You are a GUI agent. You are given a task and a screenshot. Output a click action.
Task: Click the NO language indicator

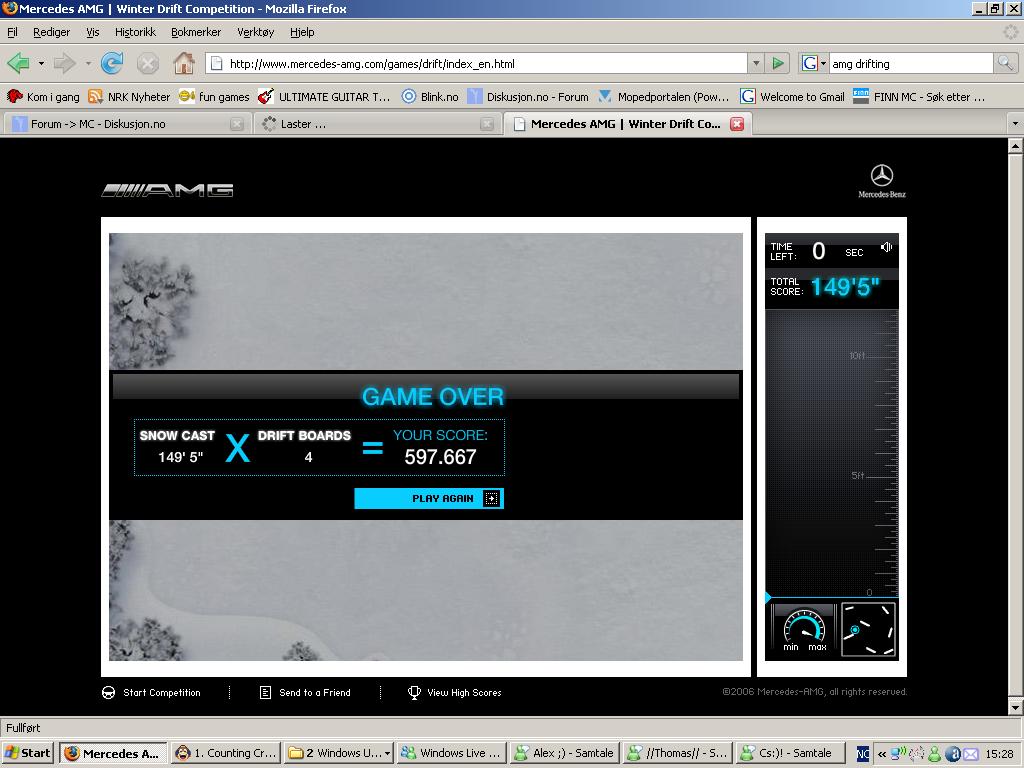(x=863, y=754)
